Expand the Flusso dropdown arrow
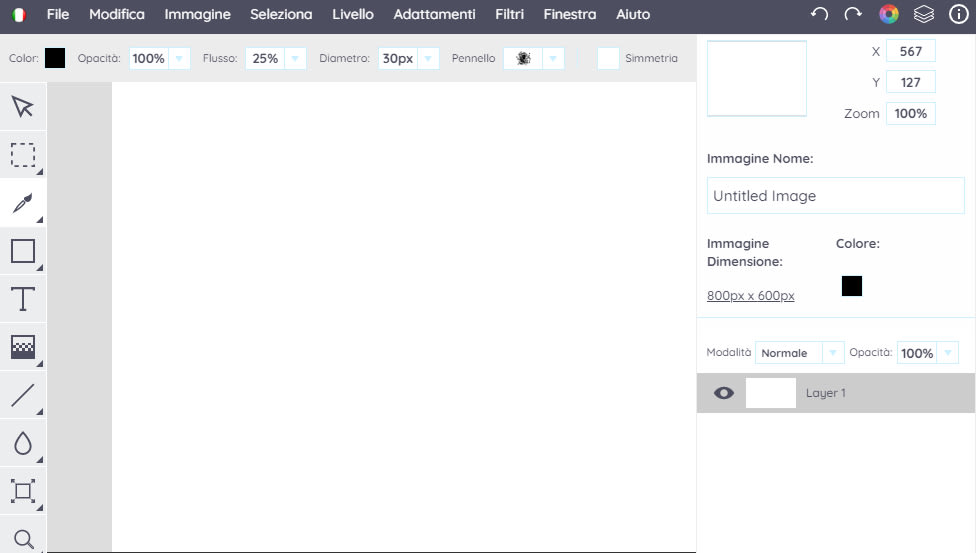The width and height of the screenshot is (976, 553). pyautogui.click(x=295, y=59)
